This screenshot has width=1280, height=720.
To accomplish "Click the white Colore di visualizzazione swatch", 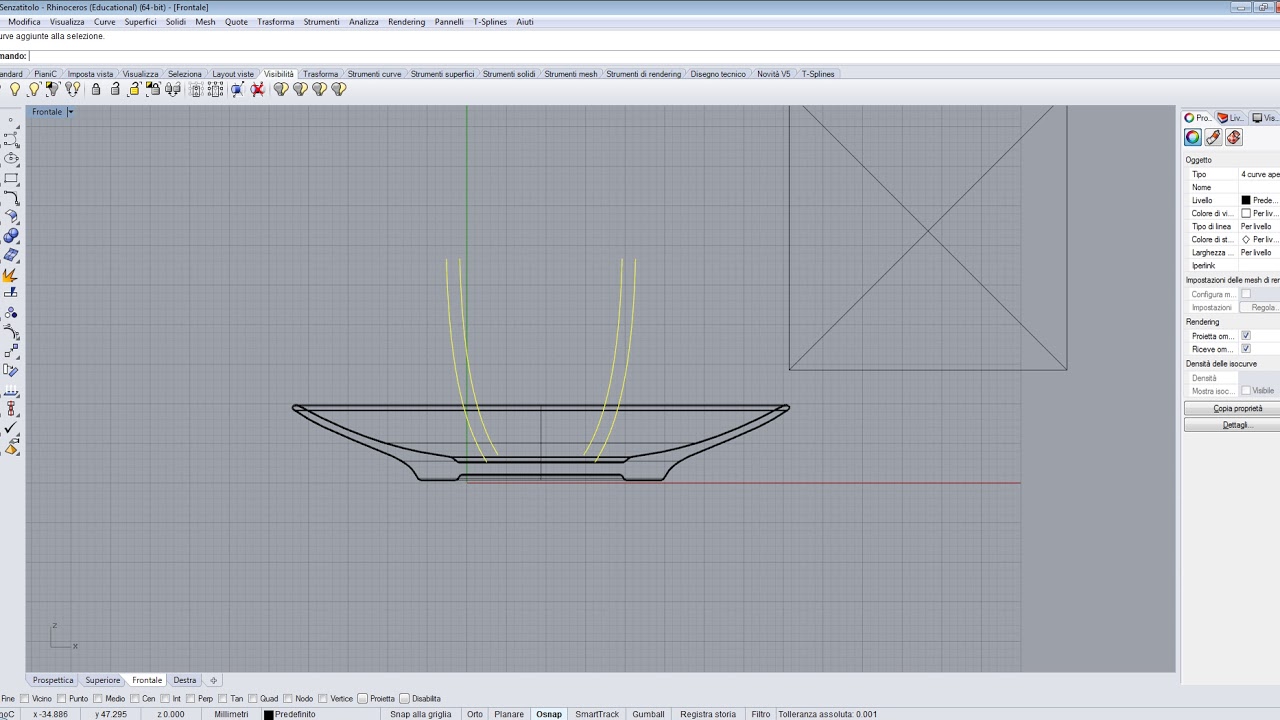I will (1246, 213).
